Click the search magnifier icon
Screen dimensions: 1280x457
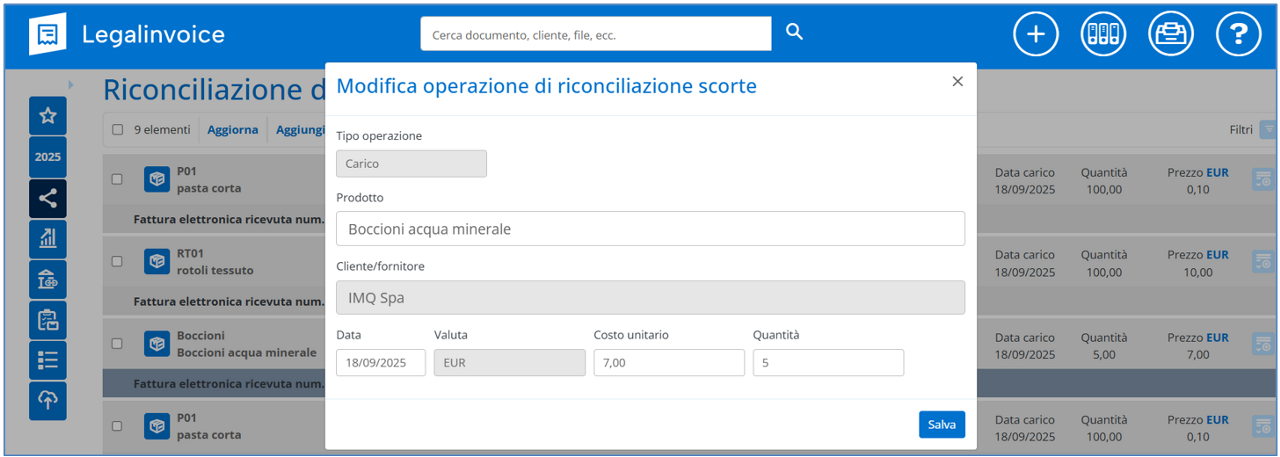point(794,32)
